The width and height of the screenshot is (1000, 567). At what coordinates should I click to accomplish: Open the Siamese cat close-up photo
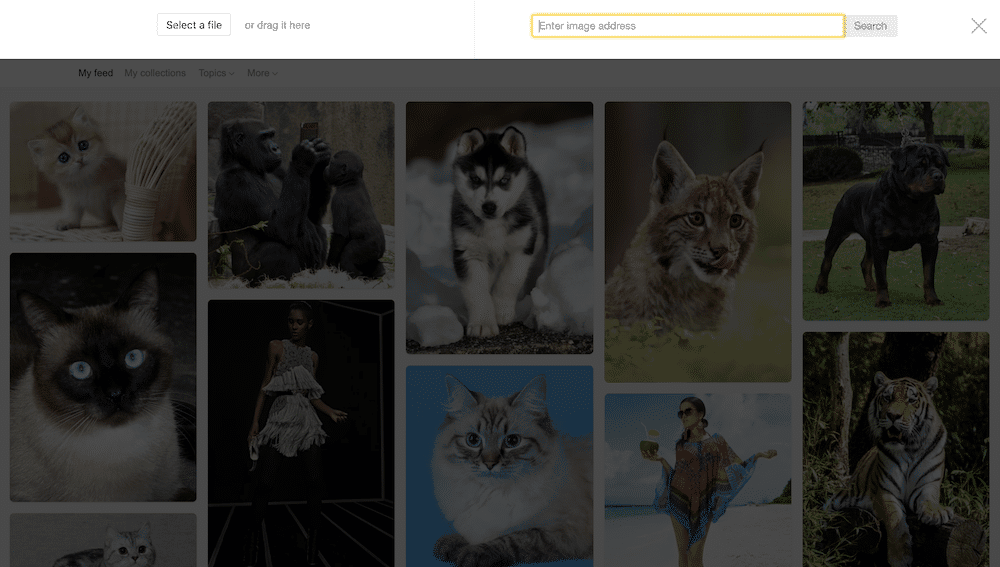[x=103, y=377]
